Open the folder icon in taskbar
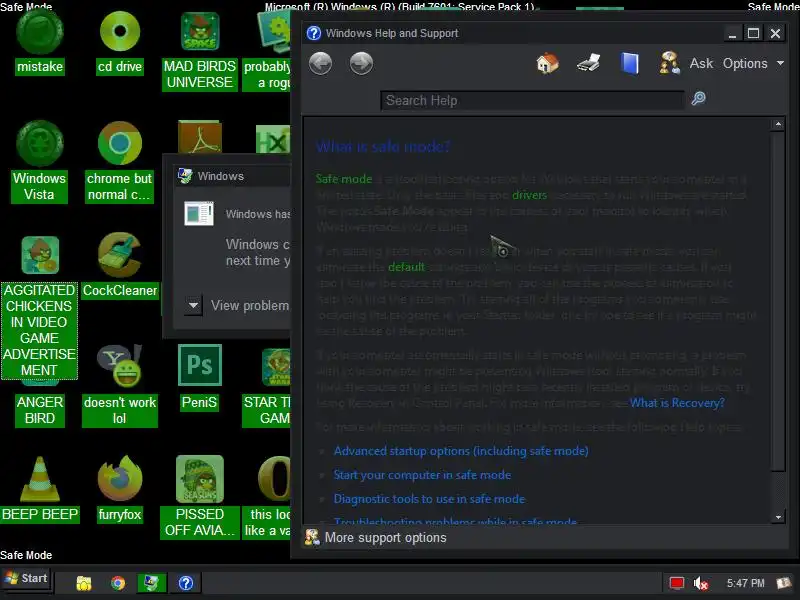This screenshot has height=600, width=800. [x=84, y=583]
